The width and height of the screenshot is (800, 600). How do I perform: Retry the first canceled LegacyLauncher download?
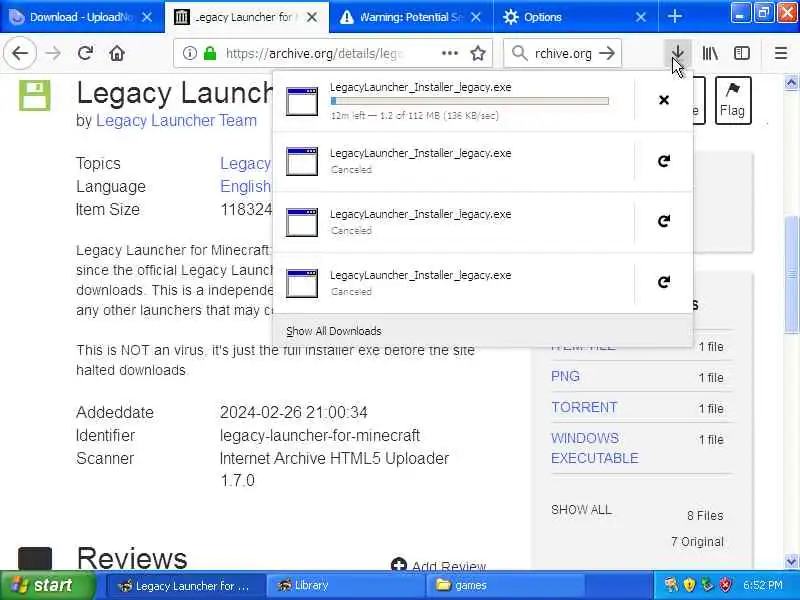(664, 161)
